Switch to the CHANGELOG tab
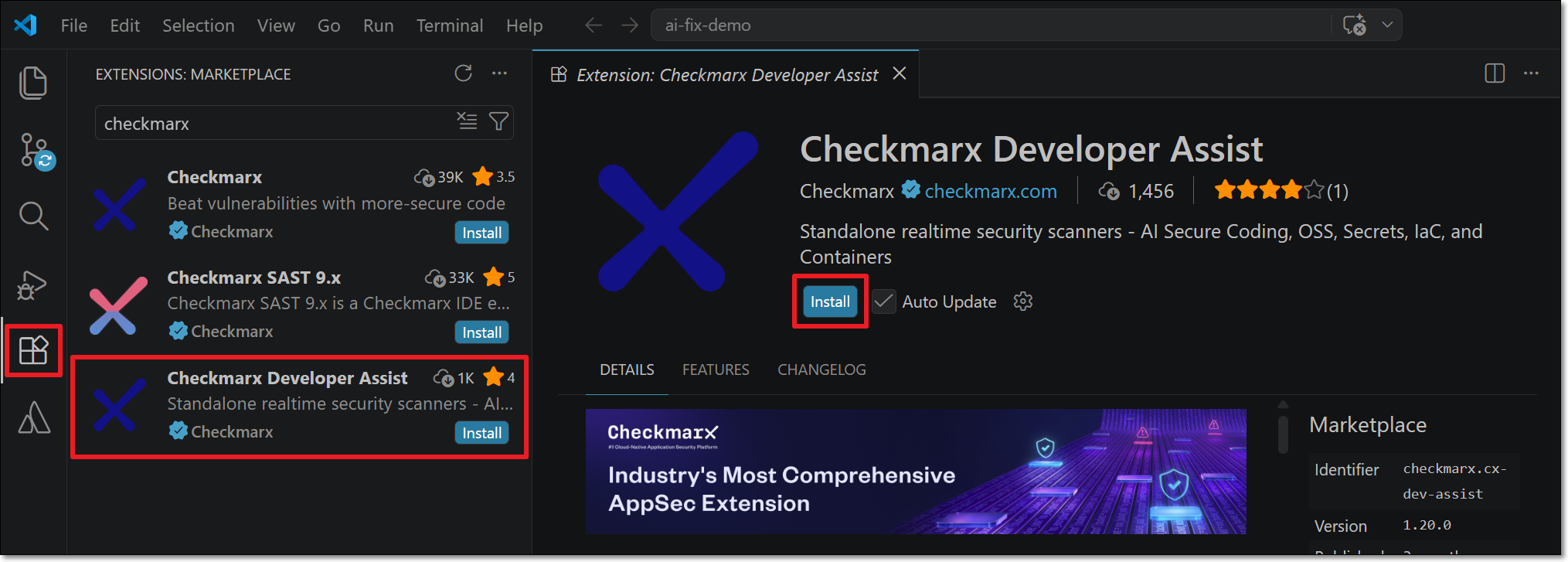Viewport: 1568px width, 562px height. (x=821, y=370)
